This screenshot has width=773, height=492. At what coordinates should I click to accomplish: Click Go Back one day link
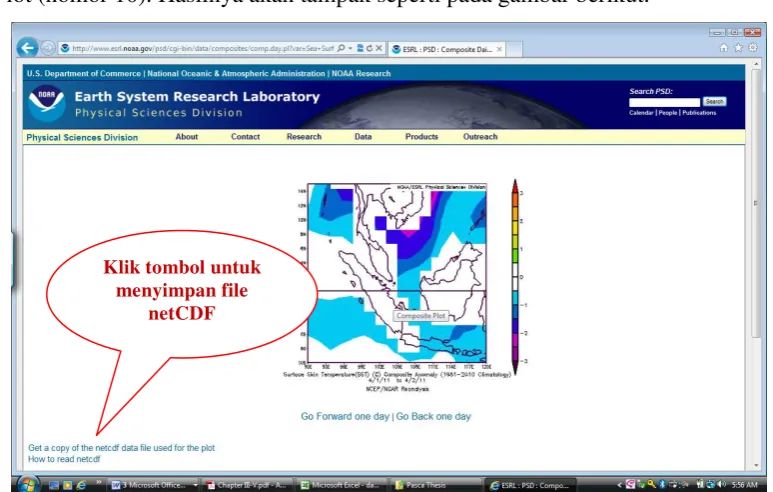tap(433, 417)
